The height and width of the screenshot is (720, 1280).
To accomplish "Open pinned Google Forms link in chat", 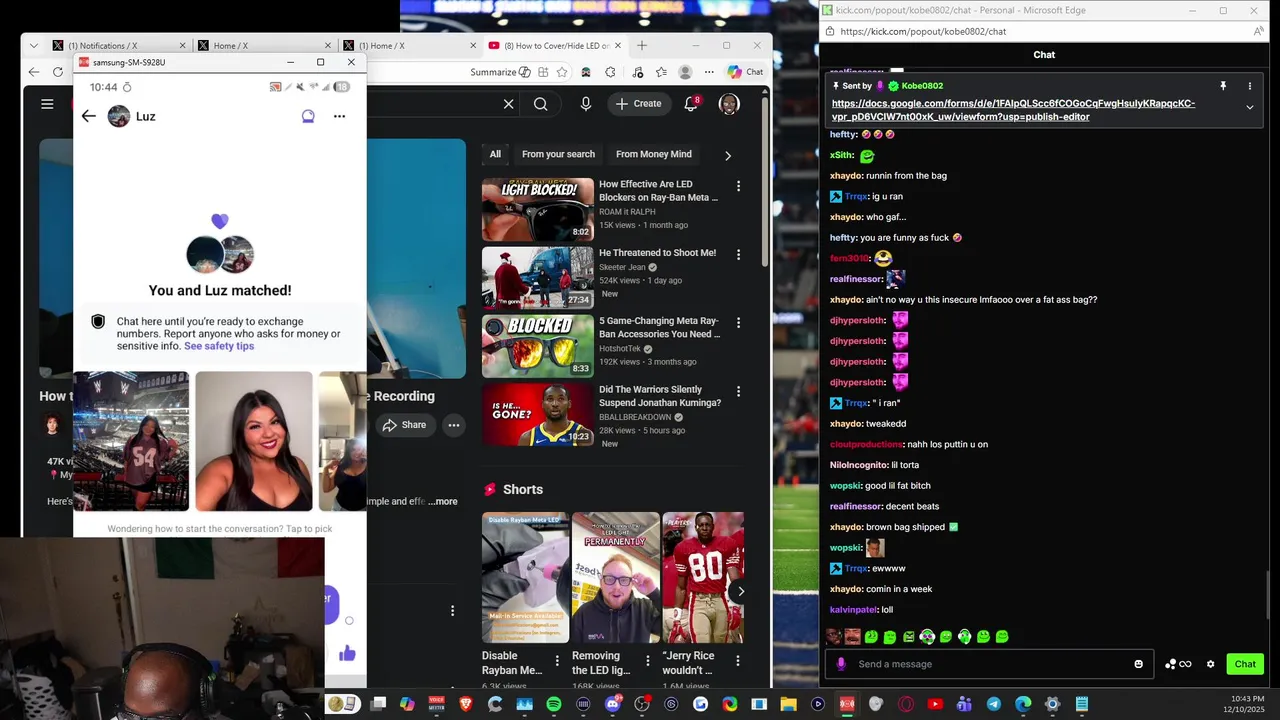I will pyautogui.click(x=1013, y=110).
